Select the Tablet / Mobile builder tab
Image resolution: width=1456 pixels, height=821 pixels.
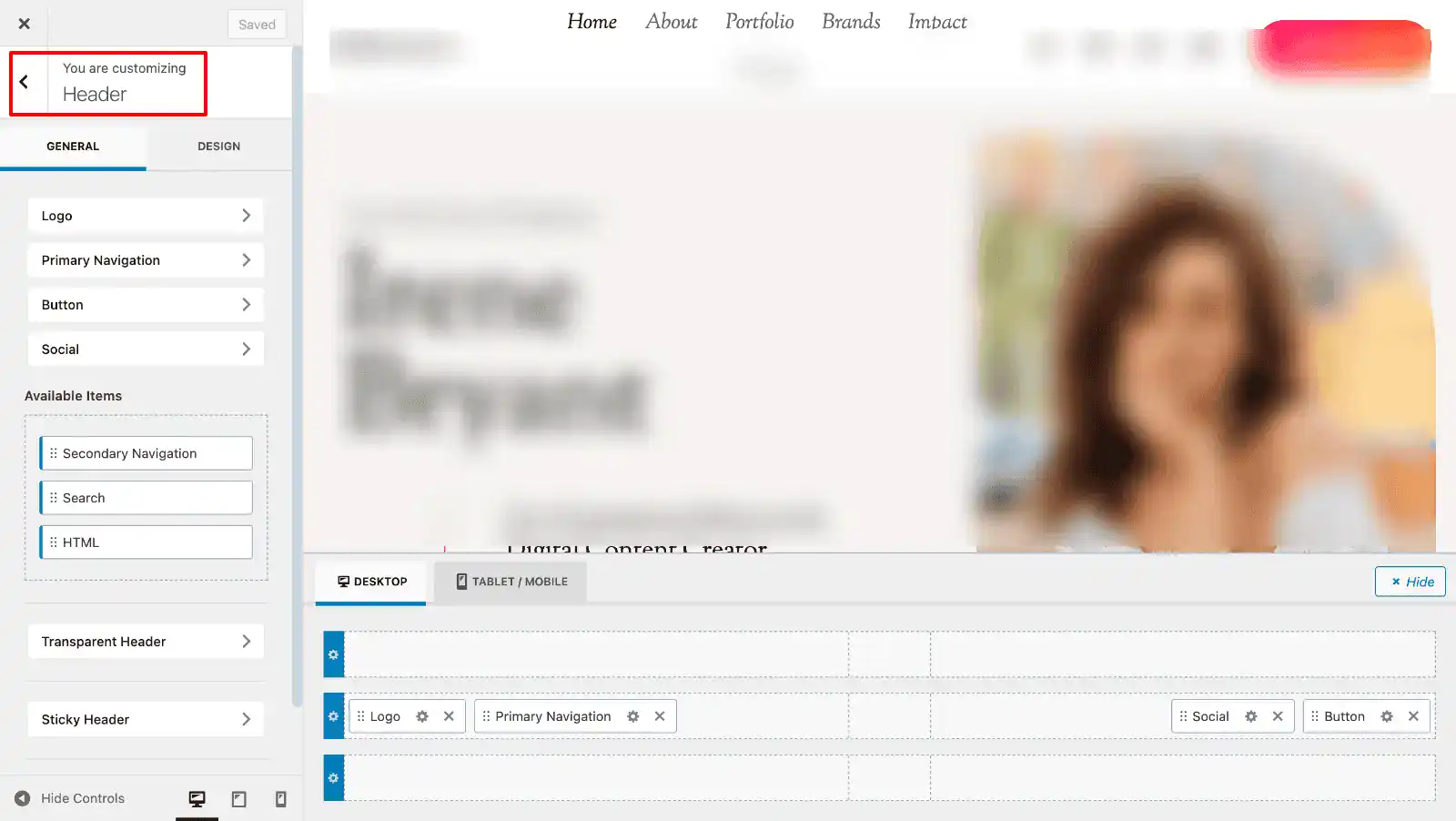[511, 582]
